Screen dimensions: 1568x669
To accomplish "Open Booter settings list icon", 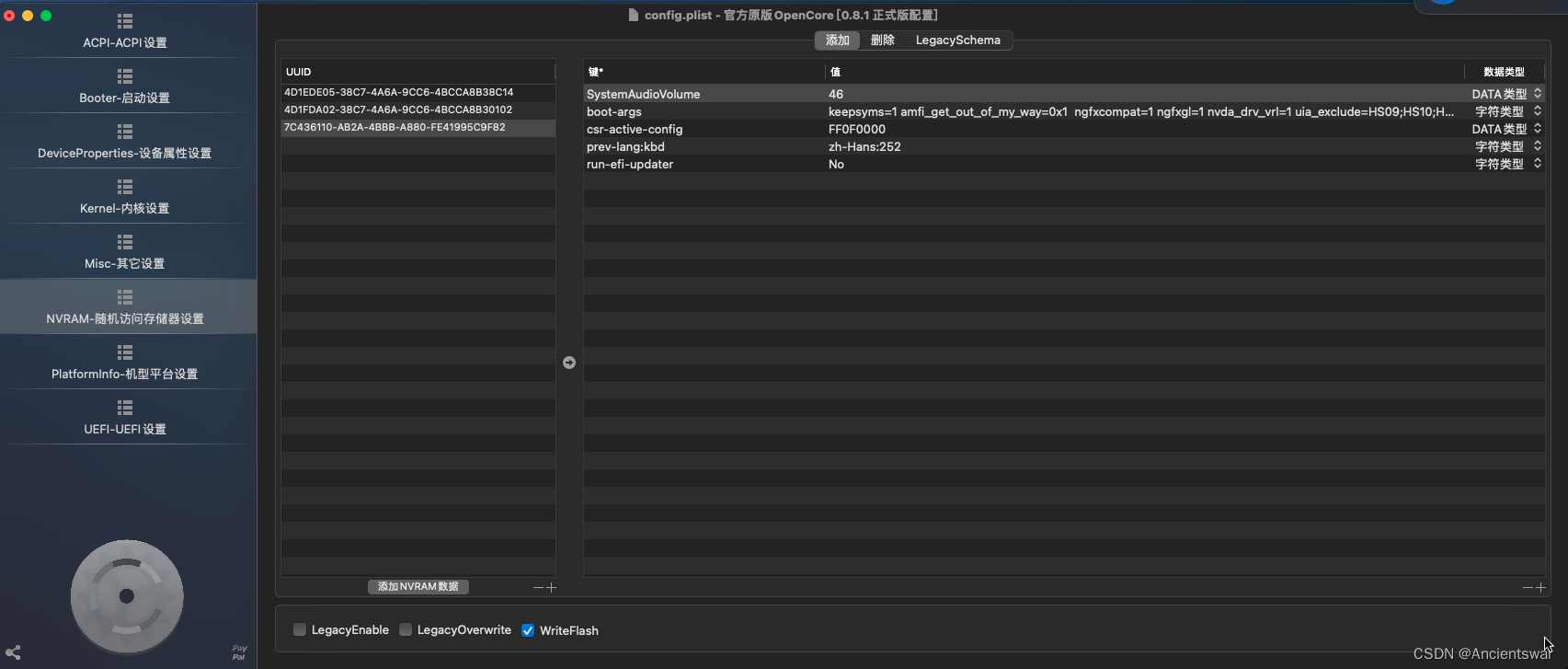I will [x=125, y=76].
